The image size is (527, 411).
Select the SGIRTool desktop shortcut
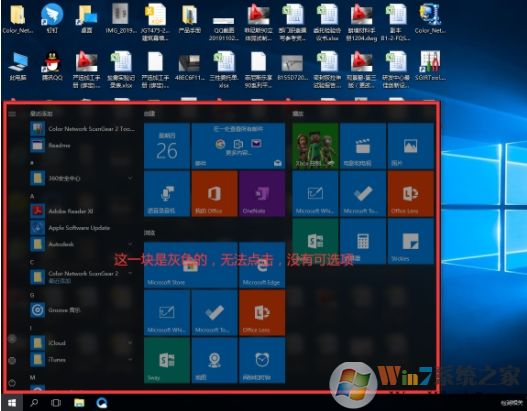[430, 66]
